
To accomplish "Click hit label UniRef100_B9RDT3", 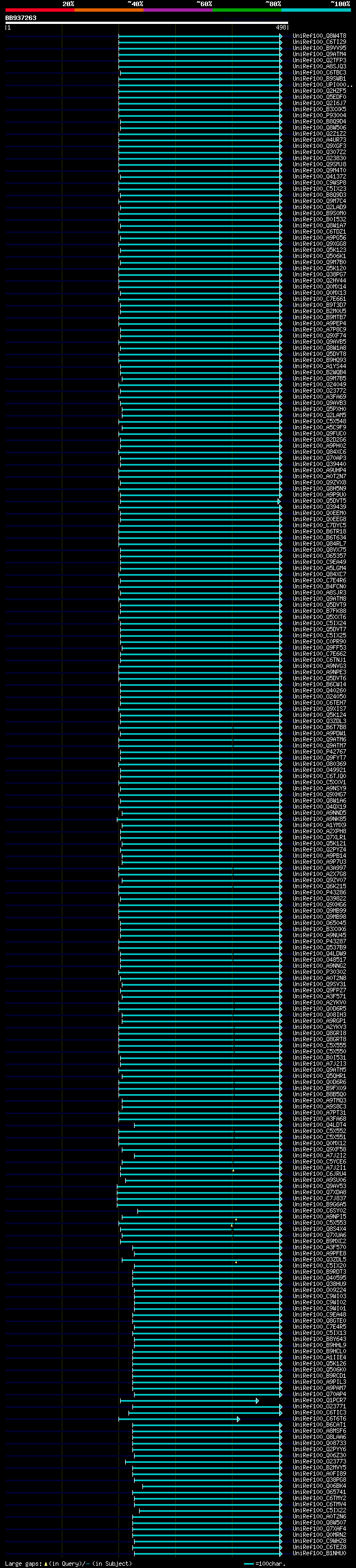I will pos(319,1272).
